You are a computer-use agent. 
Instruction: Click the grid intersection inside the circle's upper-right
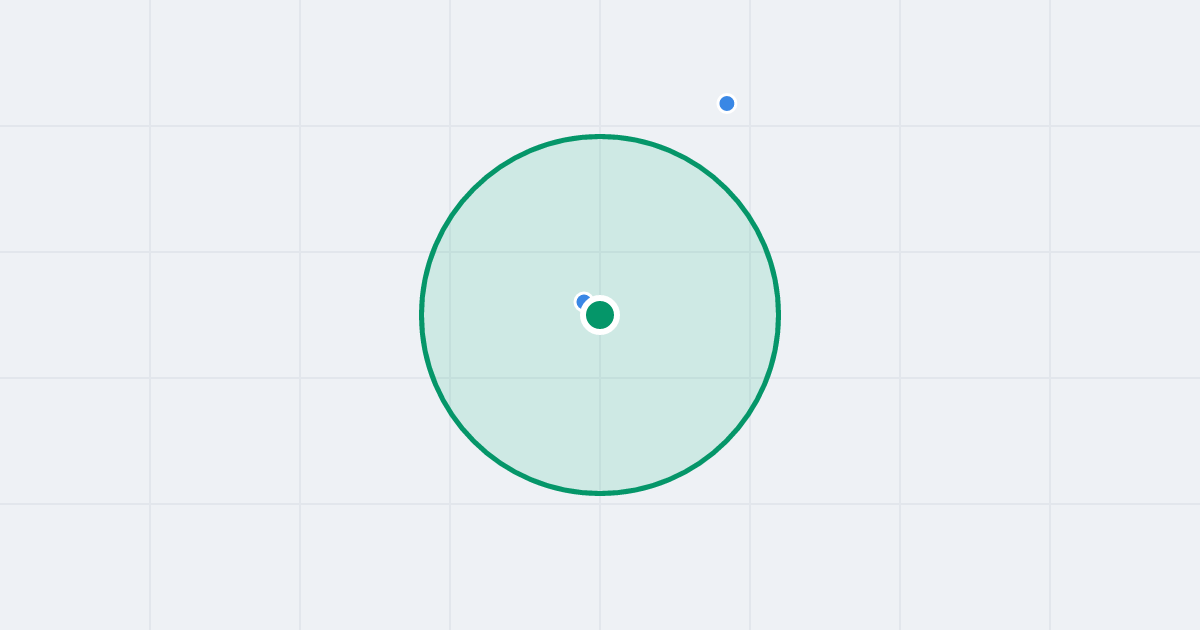point(750,252)
